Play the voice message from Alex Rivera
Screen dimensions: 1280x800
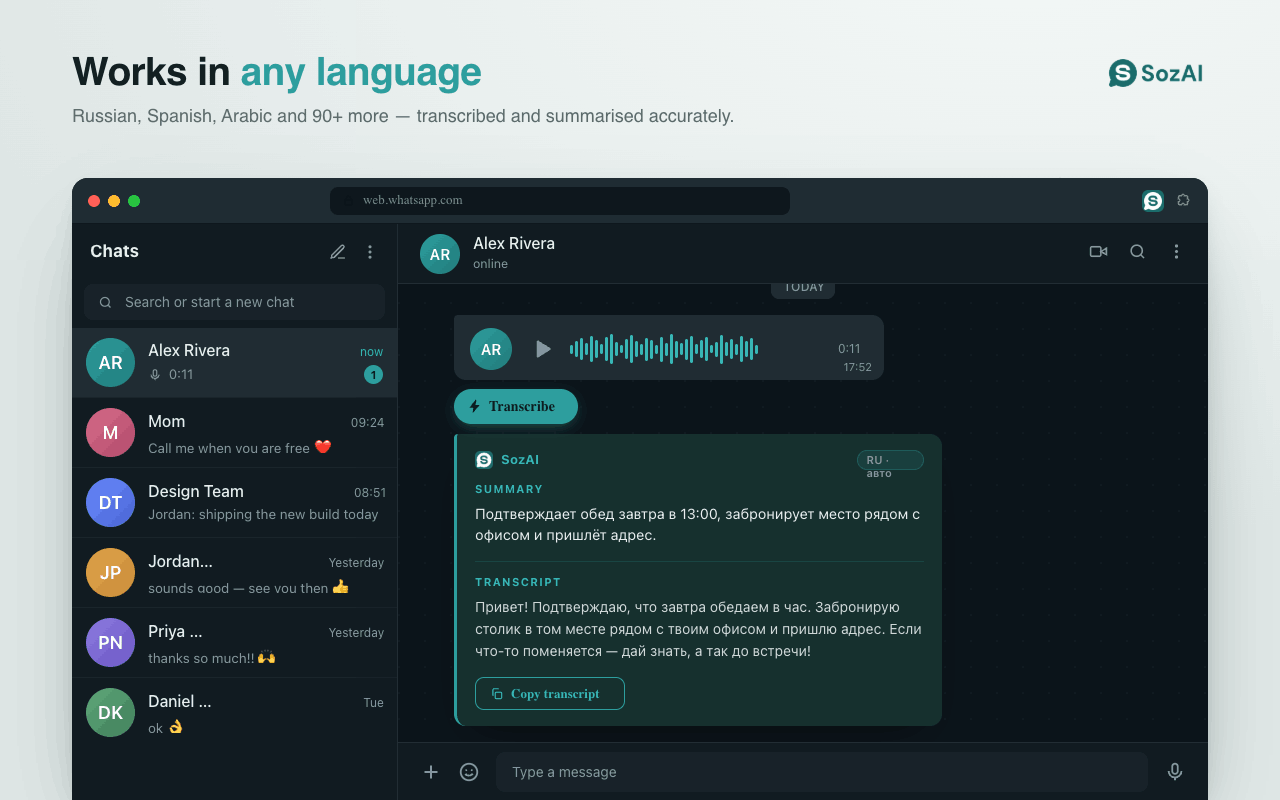pos(543,349)
